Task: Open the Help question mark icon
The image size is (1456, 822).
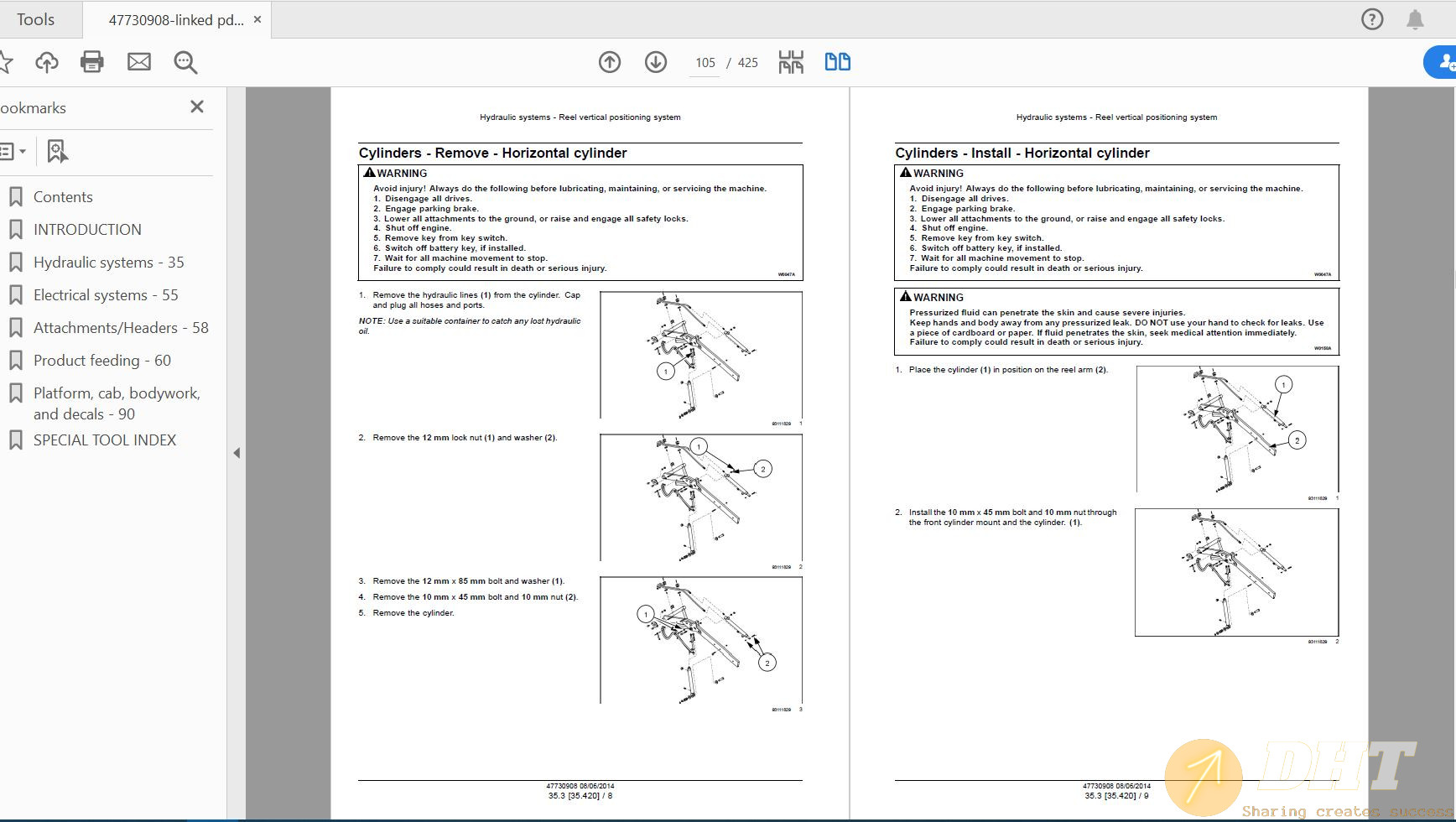Action: [x=1372, y=19]
